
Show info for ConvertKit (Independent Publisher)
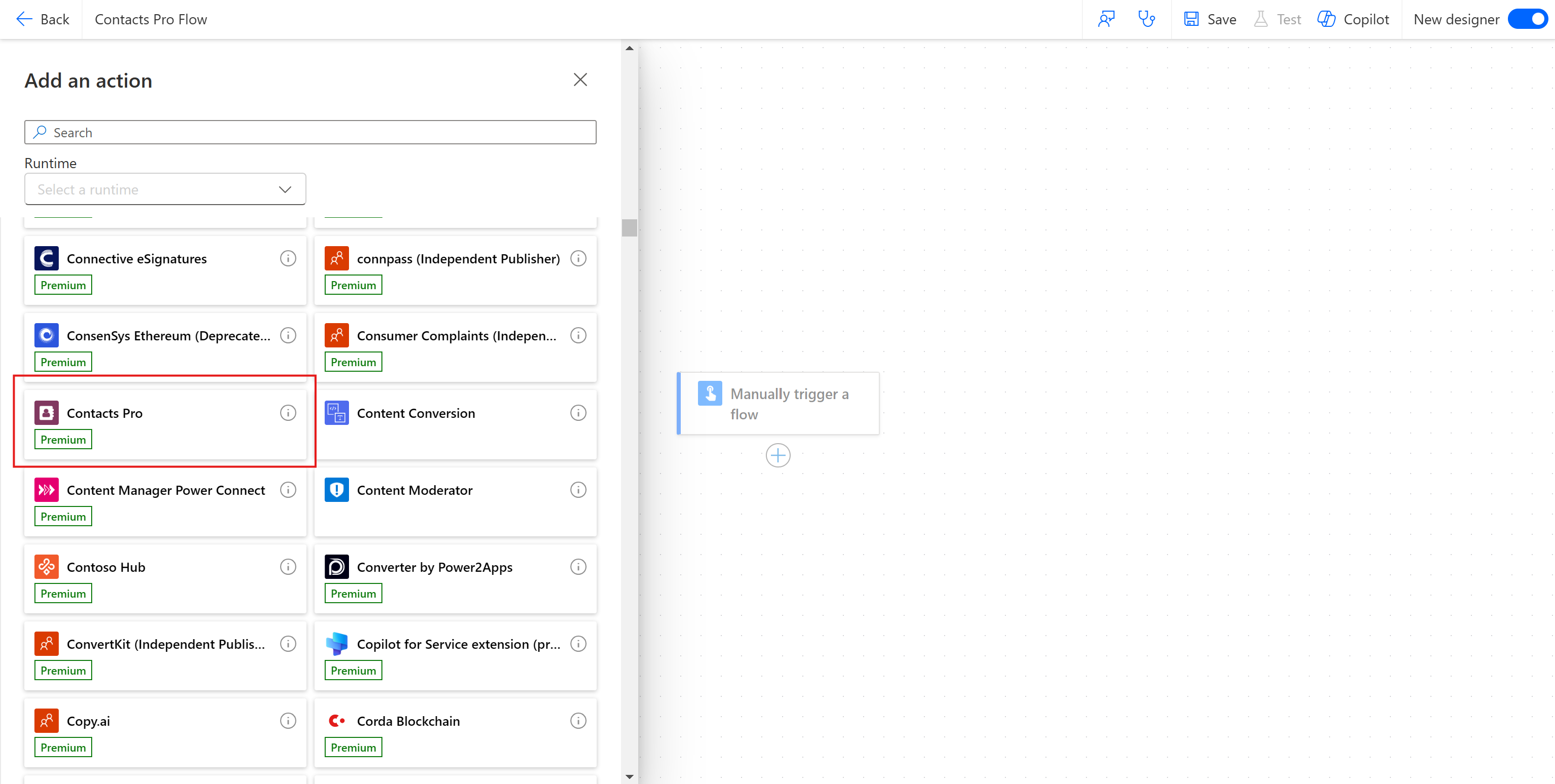pyautogui.click(x=288, y=644)
